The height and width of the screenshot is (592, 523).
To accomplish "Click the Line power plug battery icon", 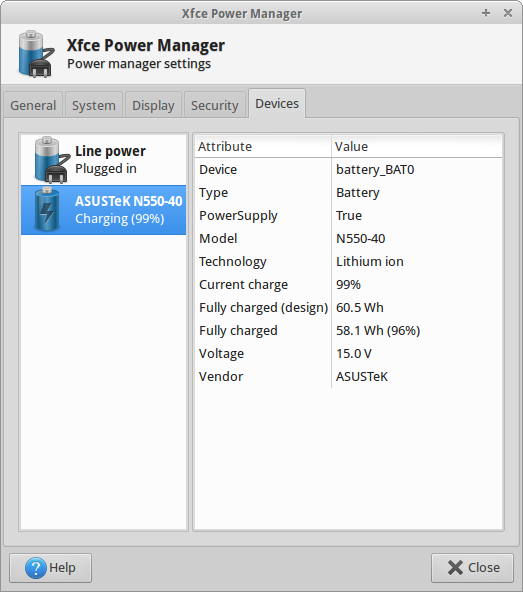I will (51, 160).
